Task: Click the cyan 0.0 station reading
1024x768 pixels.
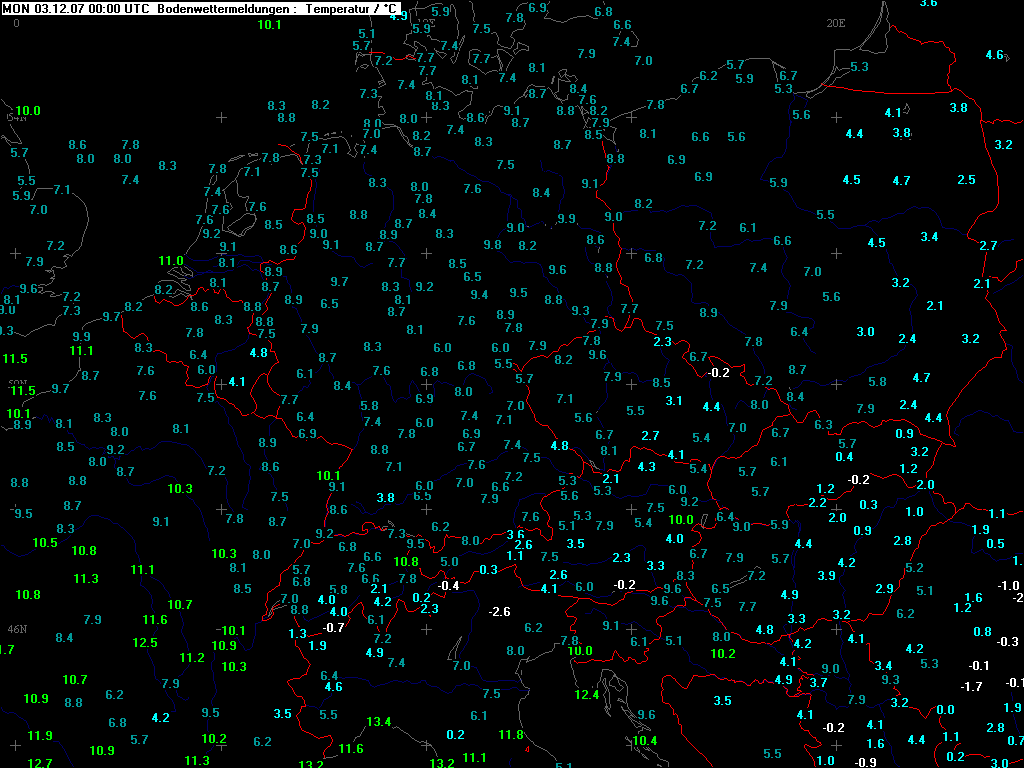Action: tap(946, 710)
